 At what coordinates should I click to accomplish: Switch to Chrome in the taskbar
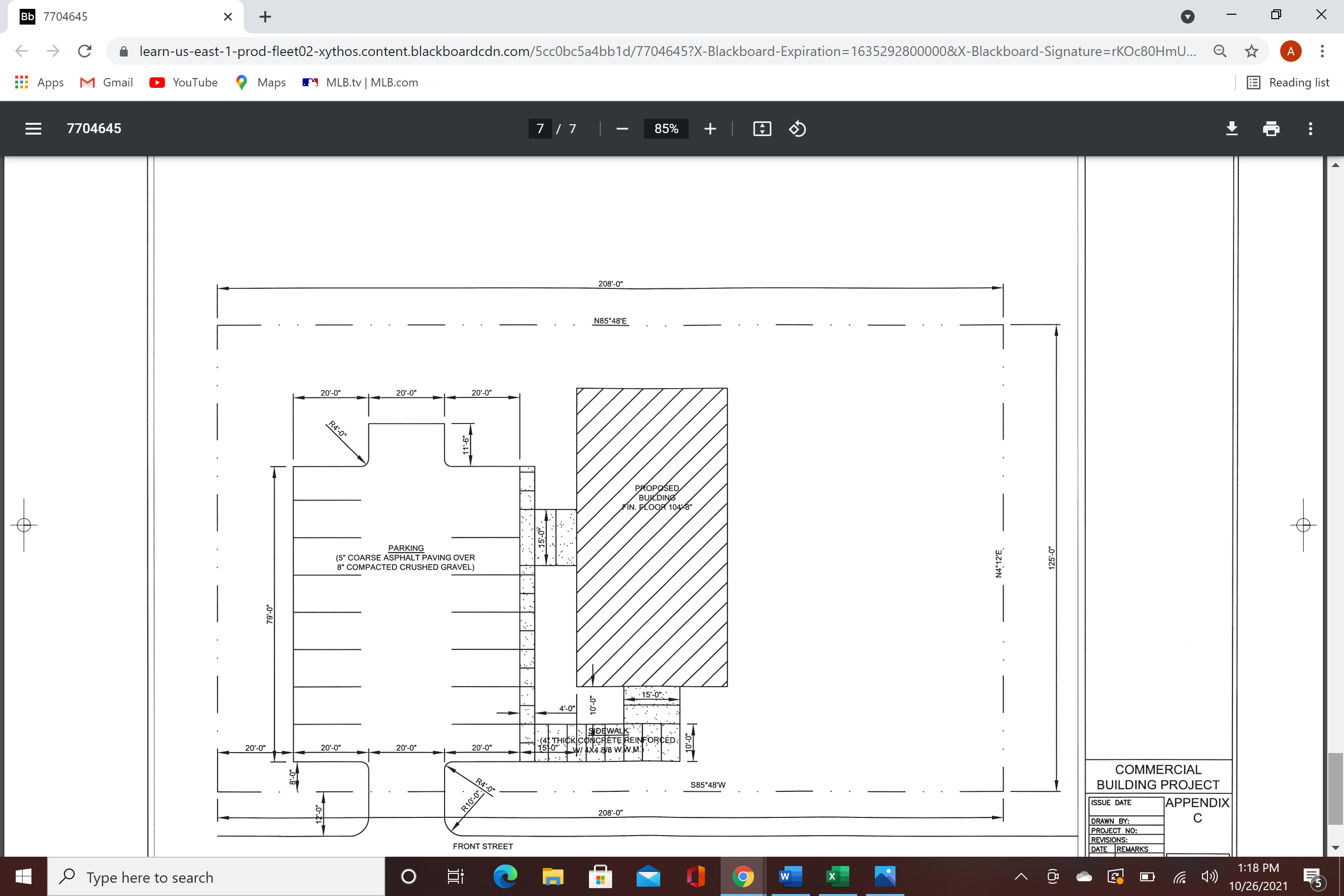743,876
